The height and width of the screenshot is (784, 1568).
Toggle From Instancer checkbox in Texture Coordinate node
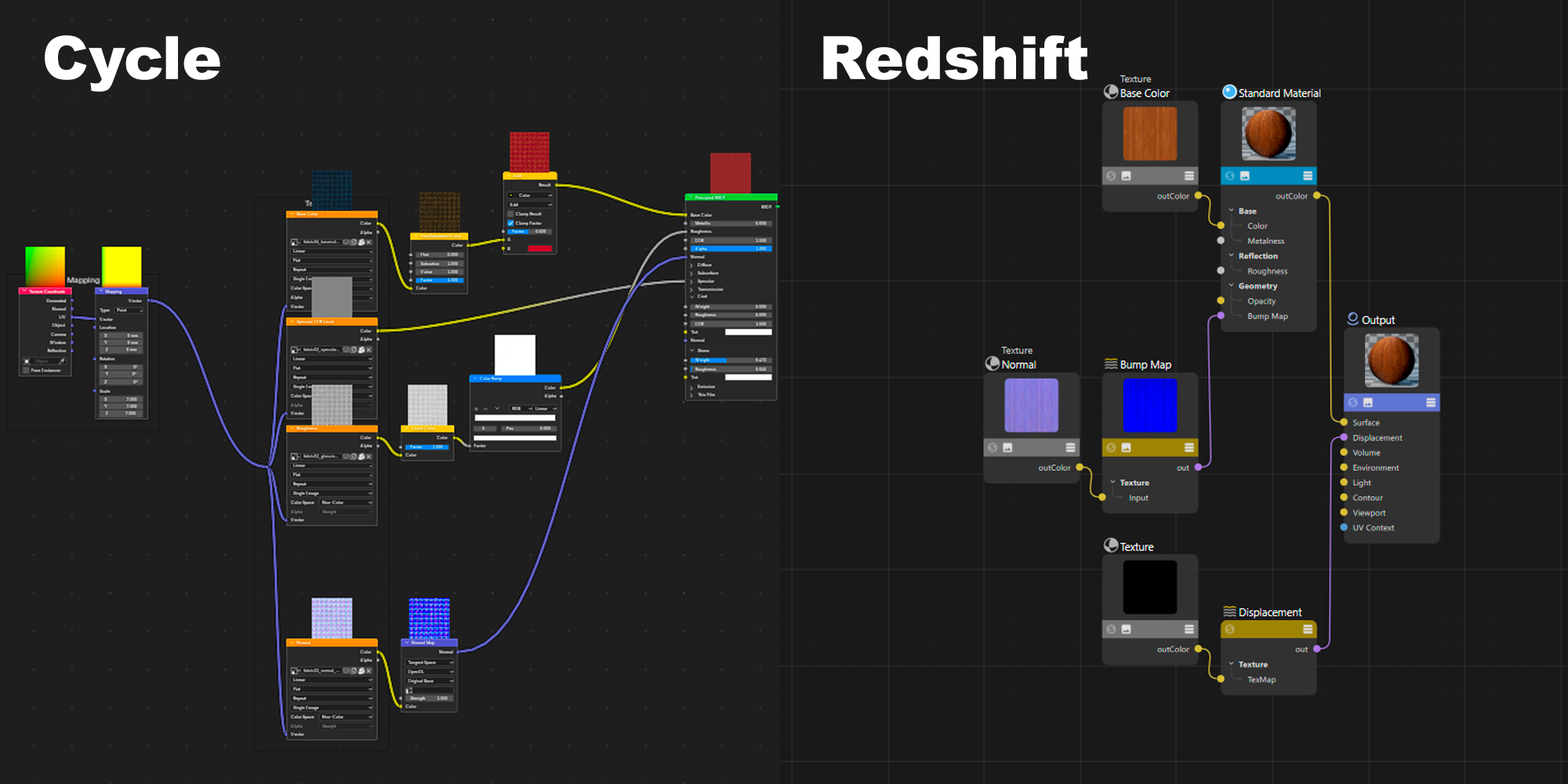(26, 370)
